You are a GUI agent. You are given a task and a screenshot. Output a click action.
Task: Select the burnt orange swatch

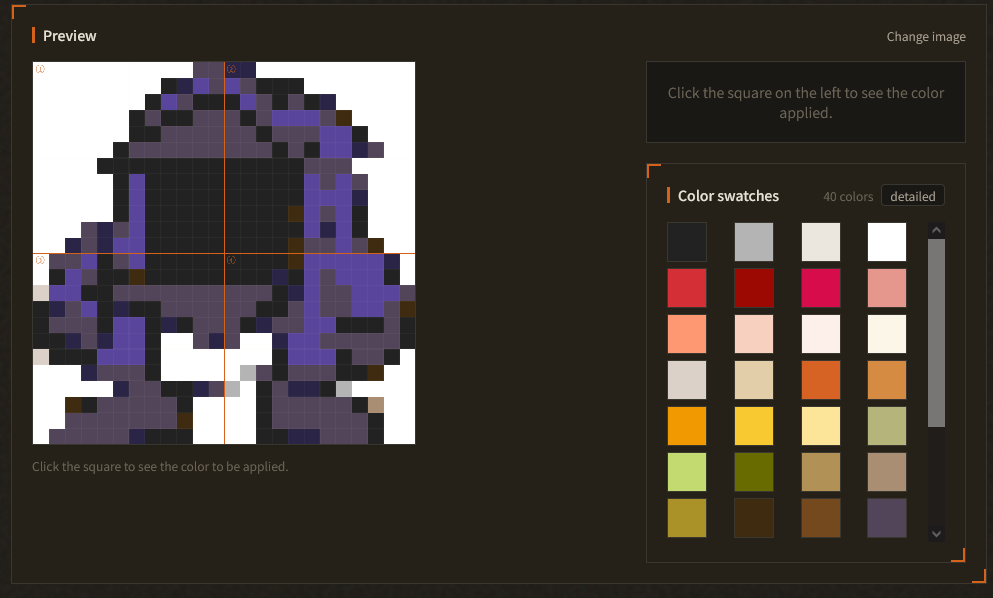821,380
